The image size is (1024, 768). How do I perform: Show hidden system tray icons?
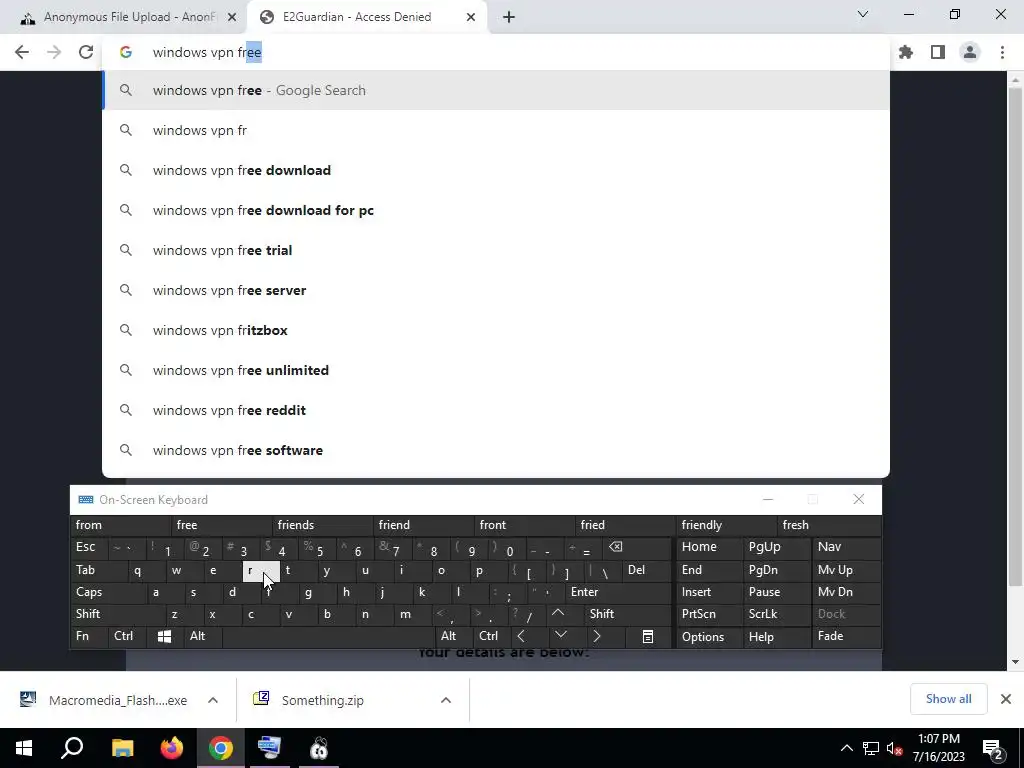click(x=846, y=748)
